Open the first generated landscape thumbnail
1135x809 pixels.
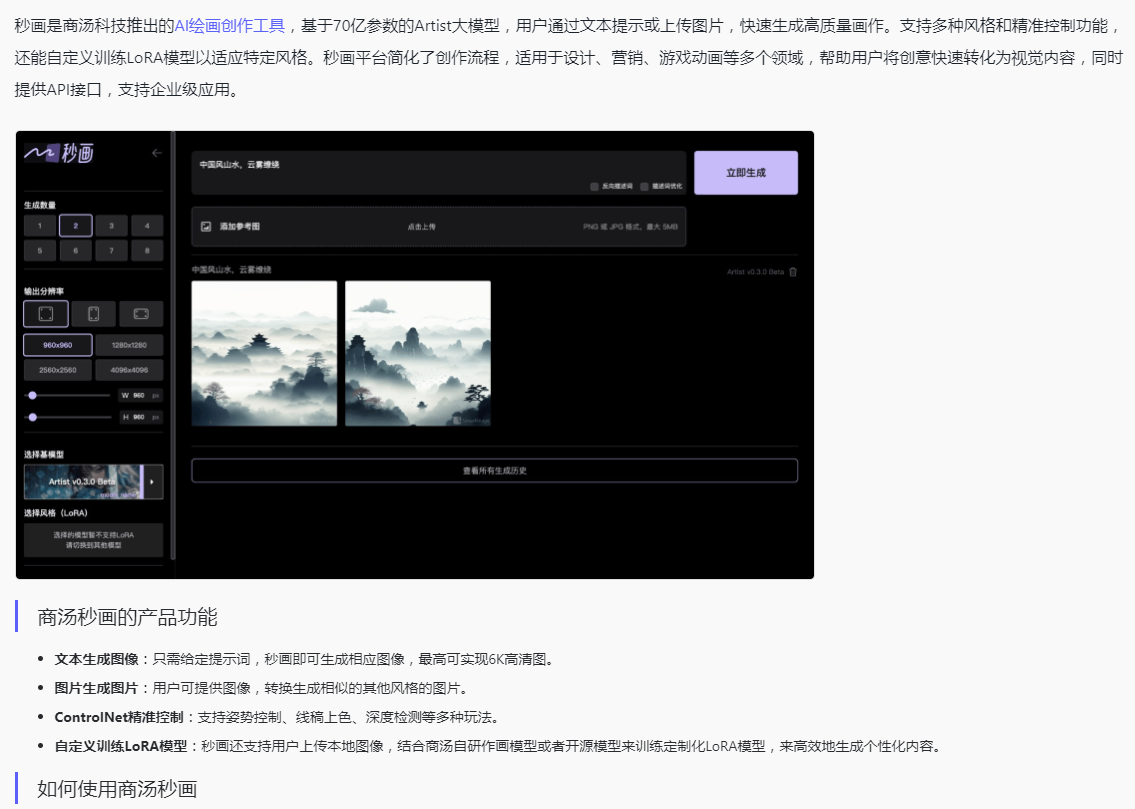[264, 353]
